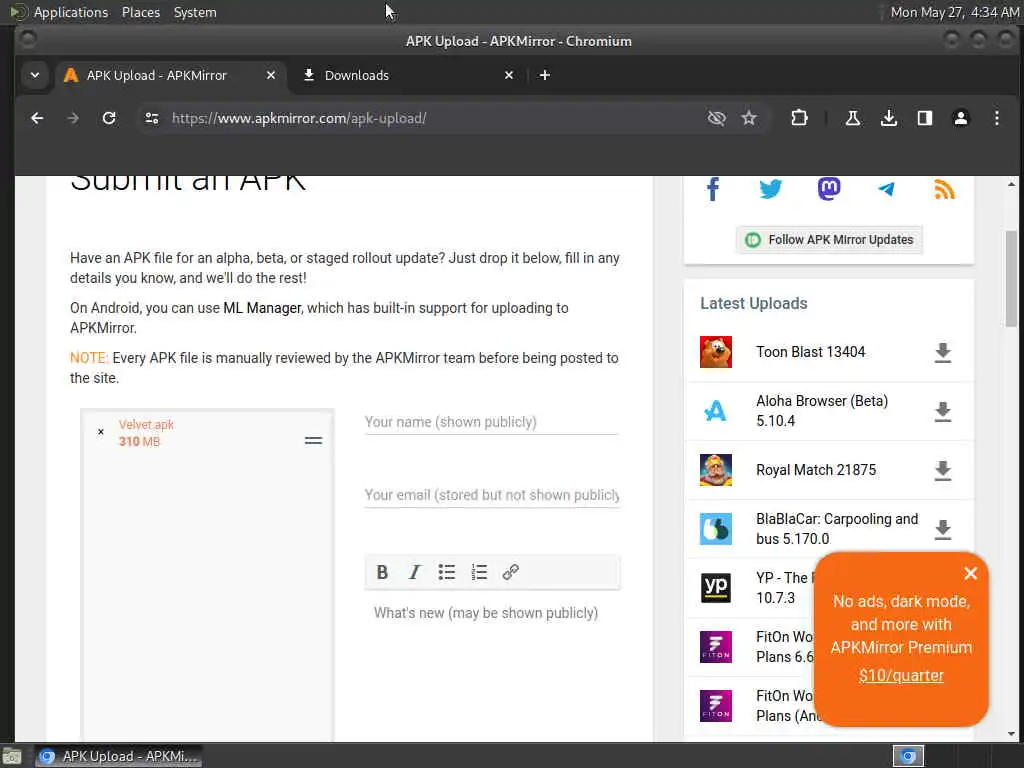Switch to APK Upload - APKMirror tab
The height and width of the screenshot is (768, 1024).
point(170,75)
